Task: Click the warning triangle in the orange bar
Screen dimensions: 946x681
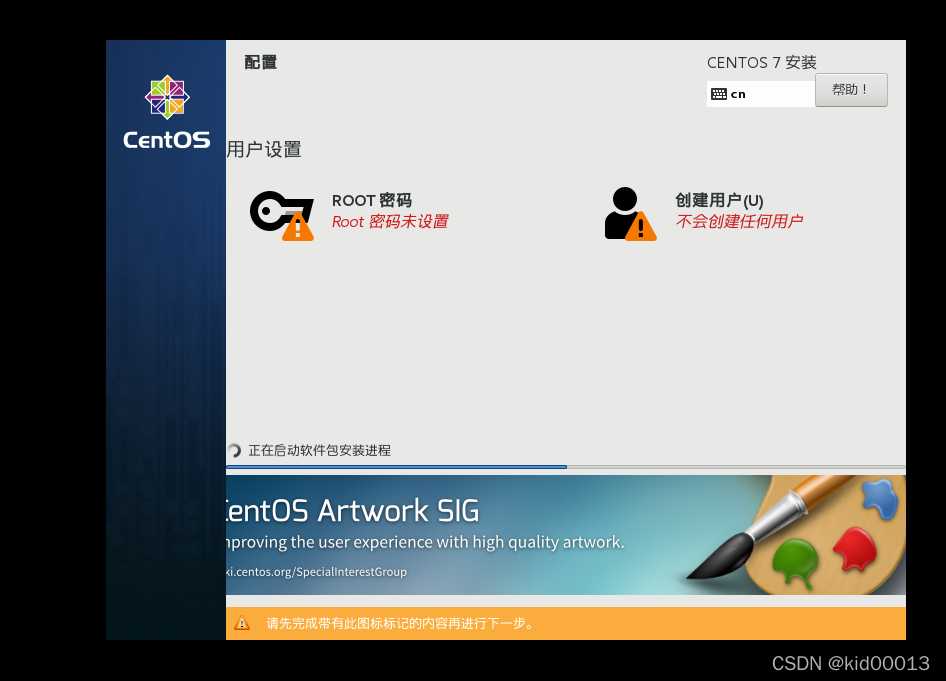Action: [x=242, y=623]
